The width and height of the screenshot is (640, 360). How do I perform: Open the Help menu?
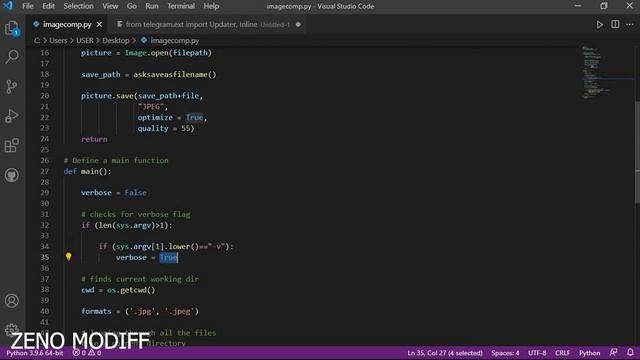tap(211, 6)
